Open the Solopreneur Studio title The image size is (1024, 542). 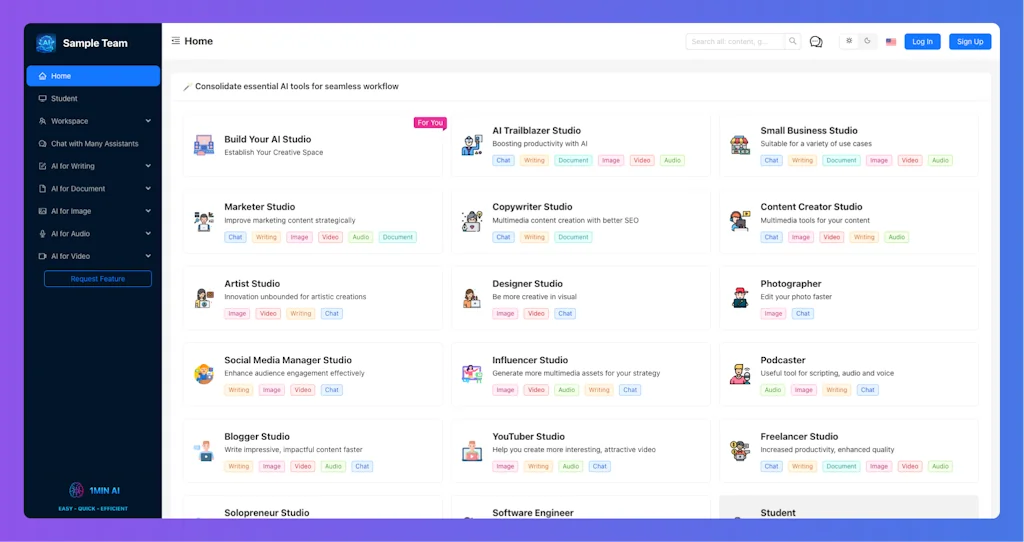click(266, 513)
